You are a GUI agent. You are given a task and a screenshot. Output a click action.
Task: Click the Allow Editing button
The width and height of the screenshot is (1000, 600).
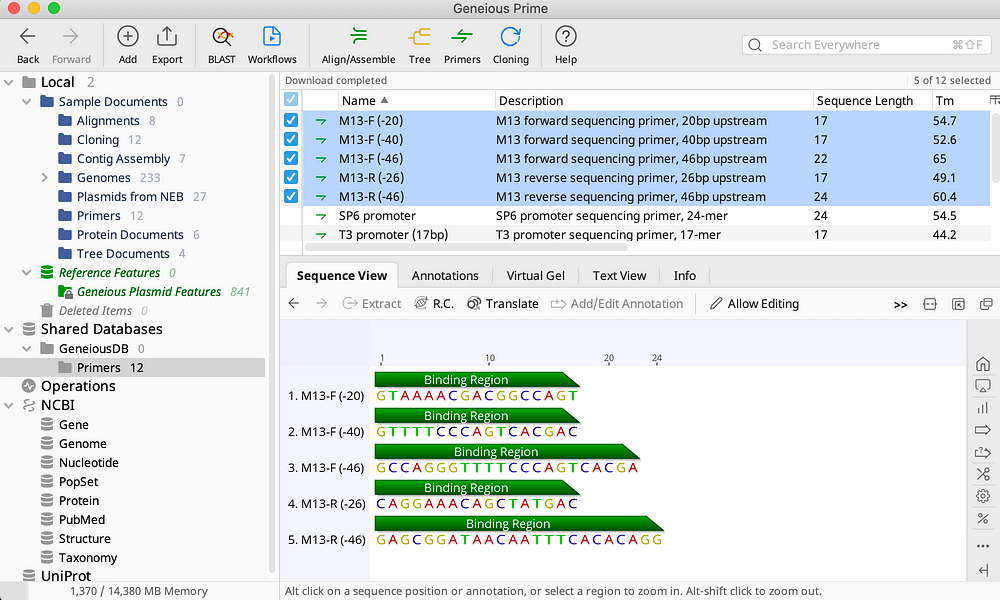click(754, 304)
